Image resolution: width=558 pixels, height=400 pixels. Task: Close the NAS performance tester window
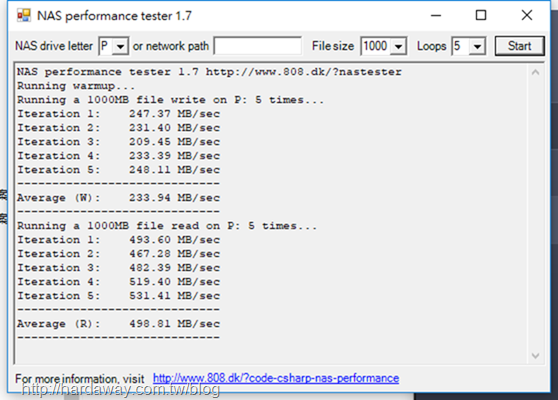527,15
